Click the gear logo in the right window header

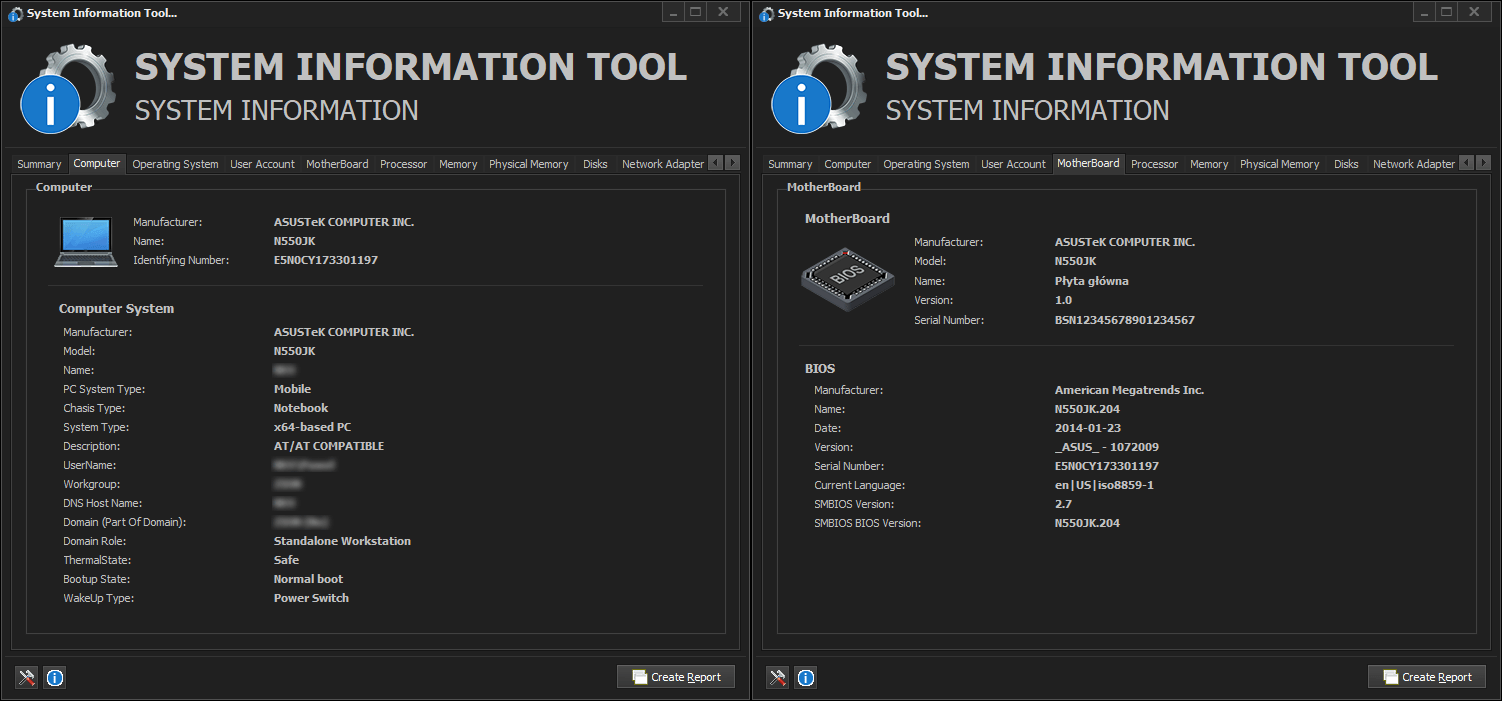click(x=820, y=88)
